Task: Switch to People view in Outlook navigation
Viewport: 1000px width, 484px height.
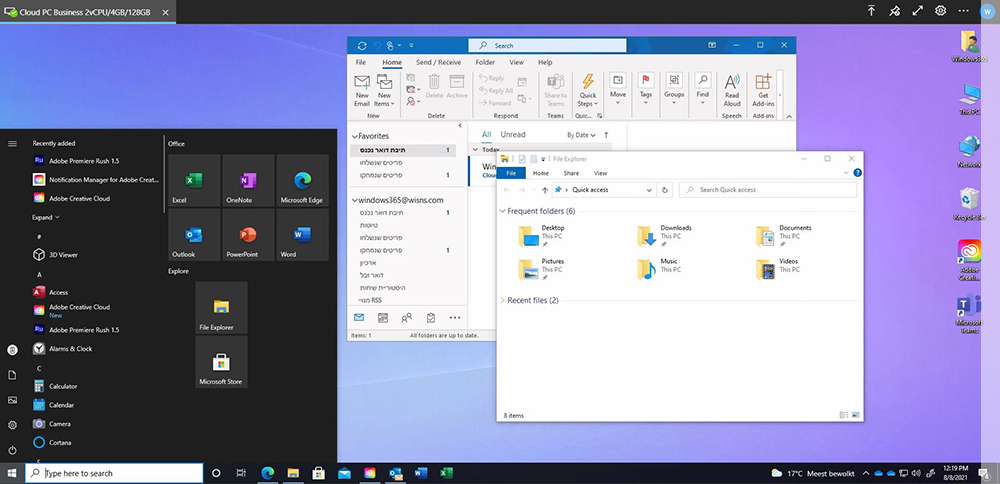Action: [x=407, y=318]
